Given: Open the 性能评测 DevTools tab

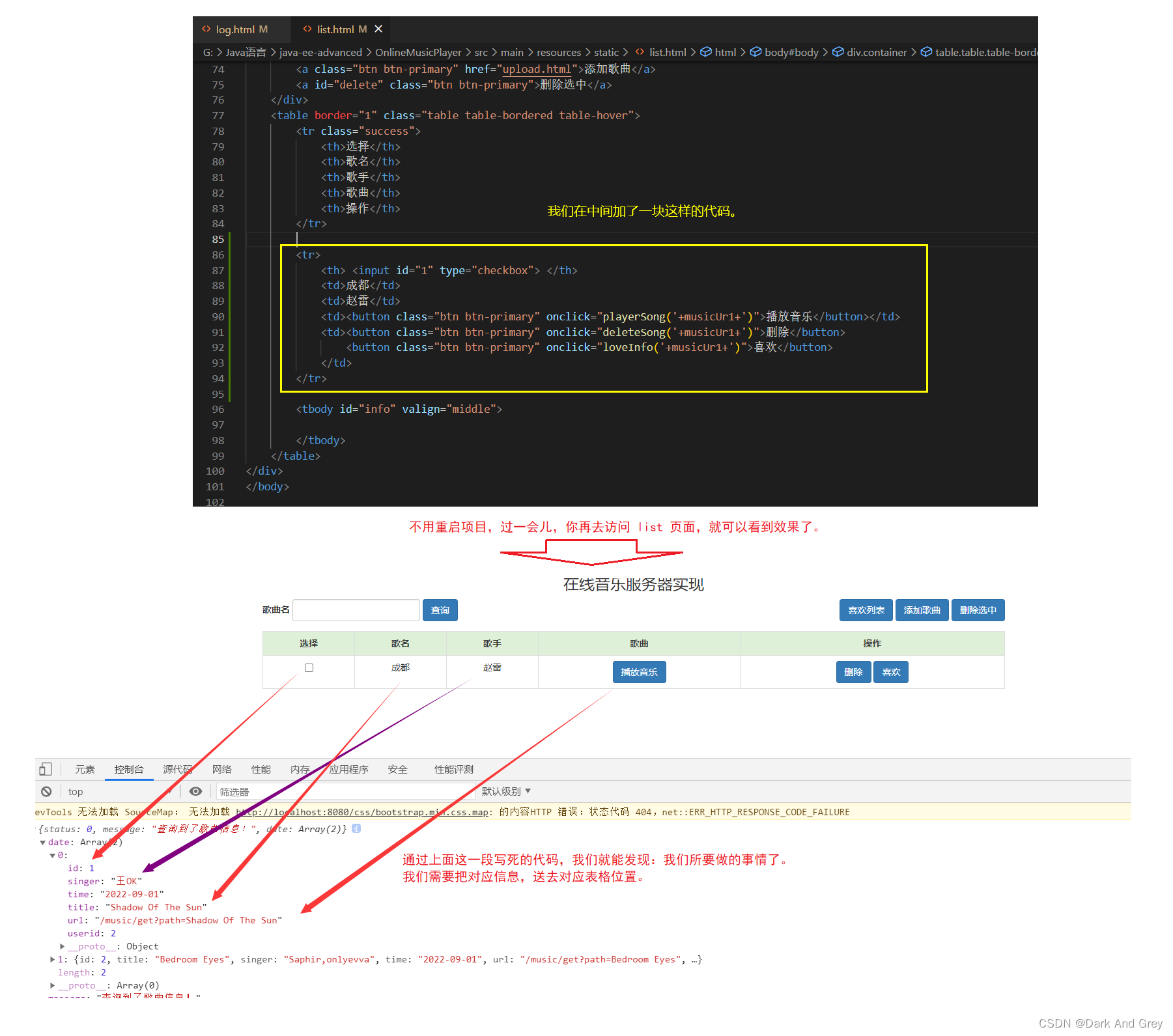Looking at the screenshot, I should (454, 769).
